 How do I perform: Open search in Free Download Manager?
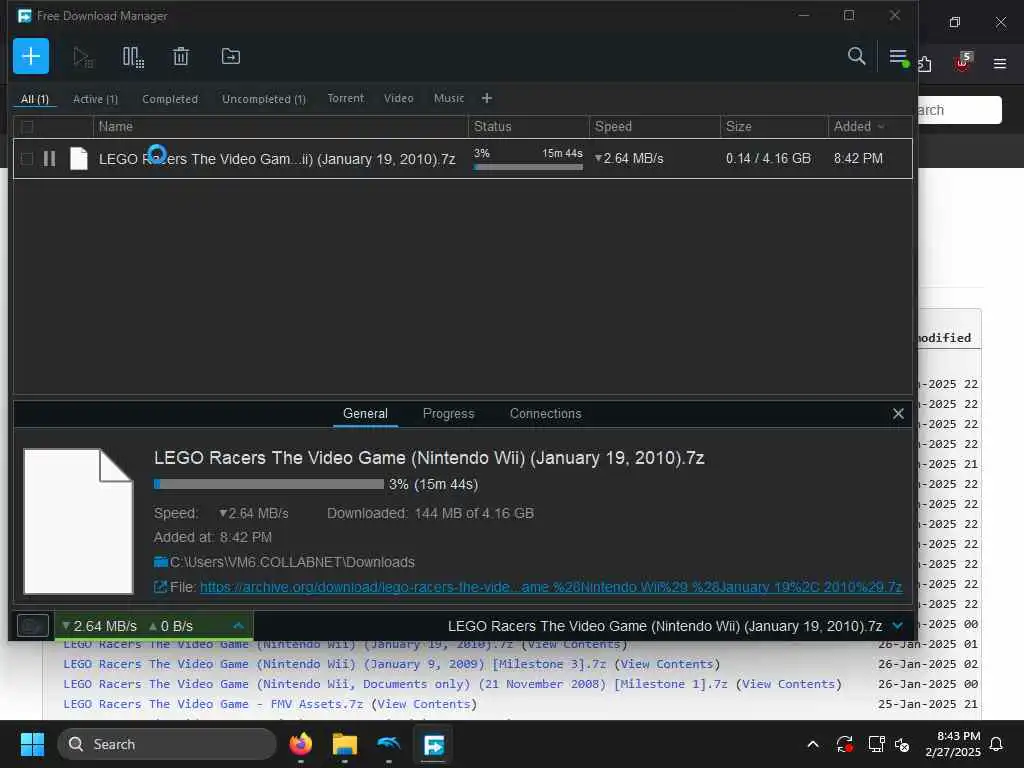click(x=856, y=56)
